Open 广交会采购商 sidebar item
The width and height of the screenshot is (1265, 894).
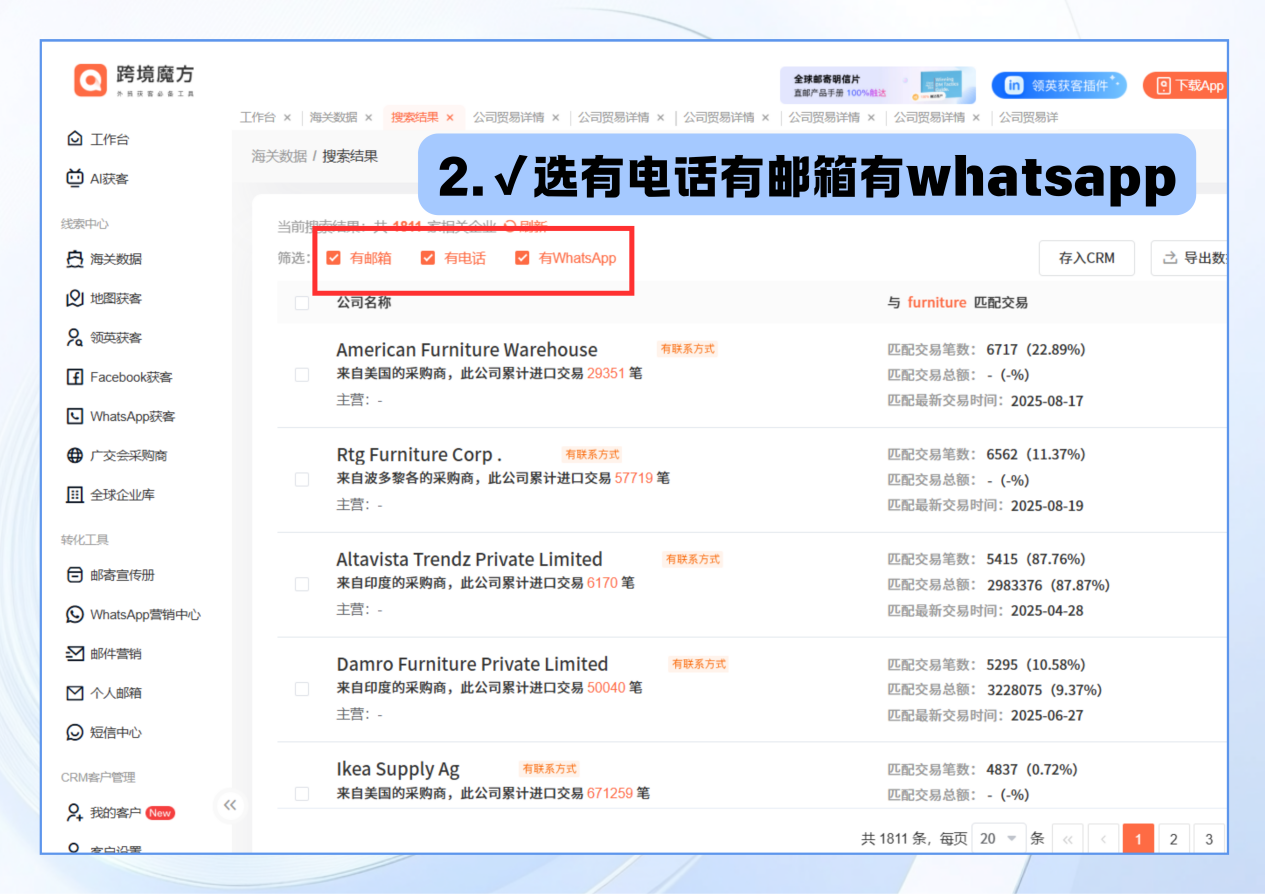(x=117, y=455)
